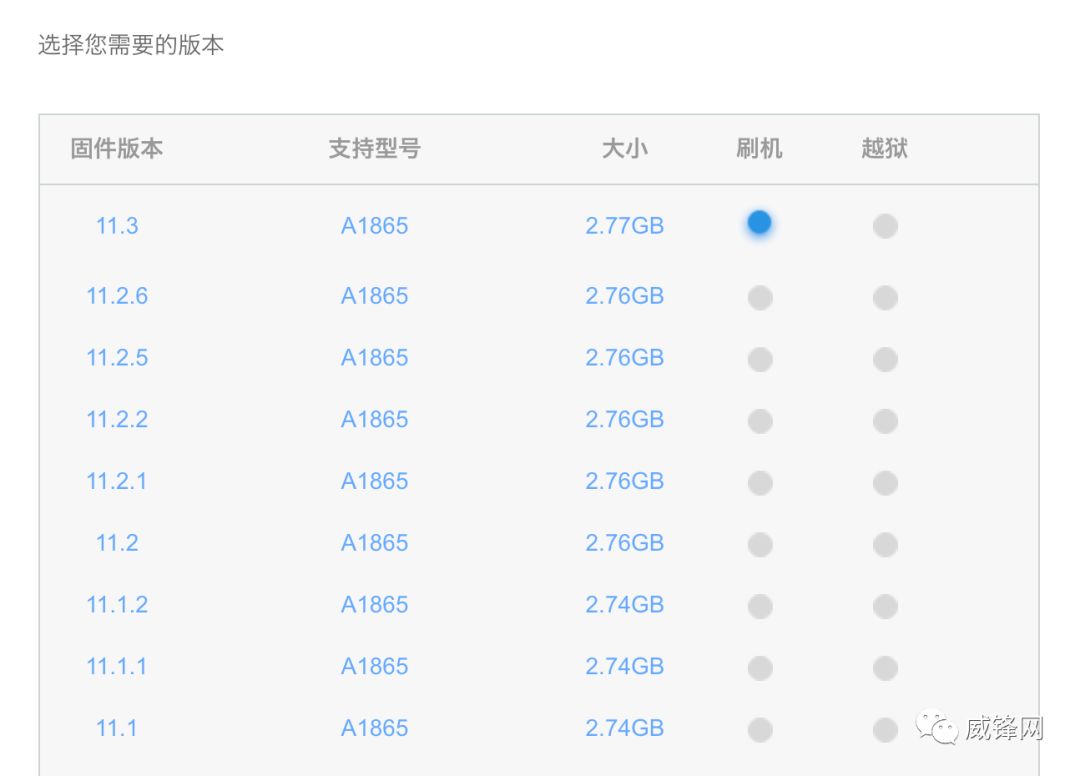Select 刷机 radio in the 11.1 row

click(760, 730)
